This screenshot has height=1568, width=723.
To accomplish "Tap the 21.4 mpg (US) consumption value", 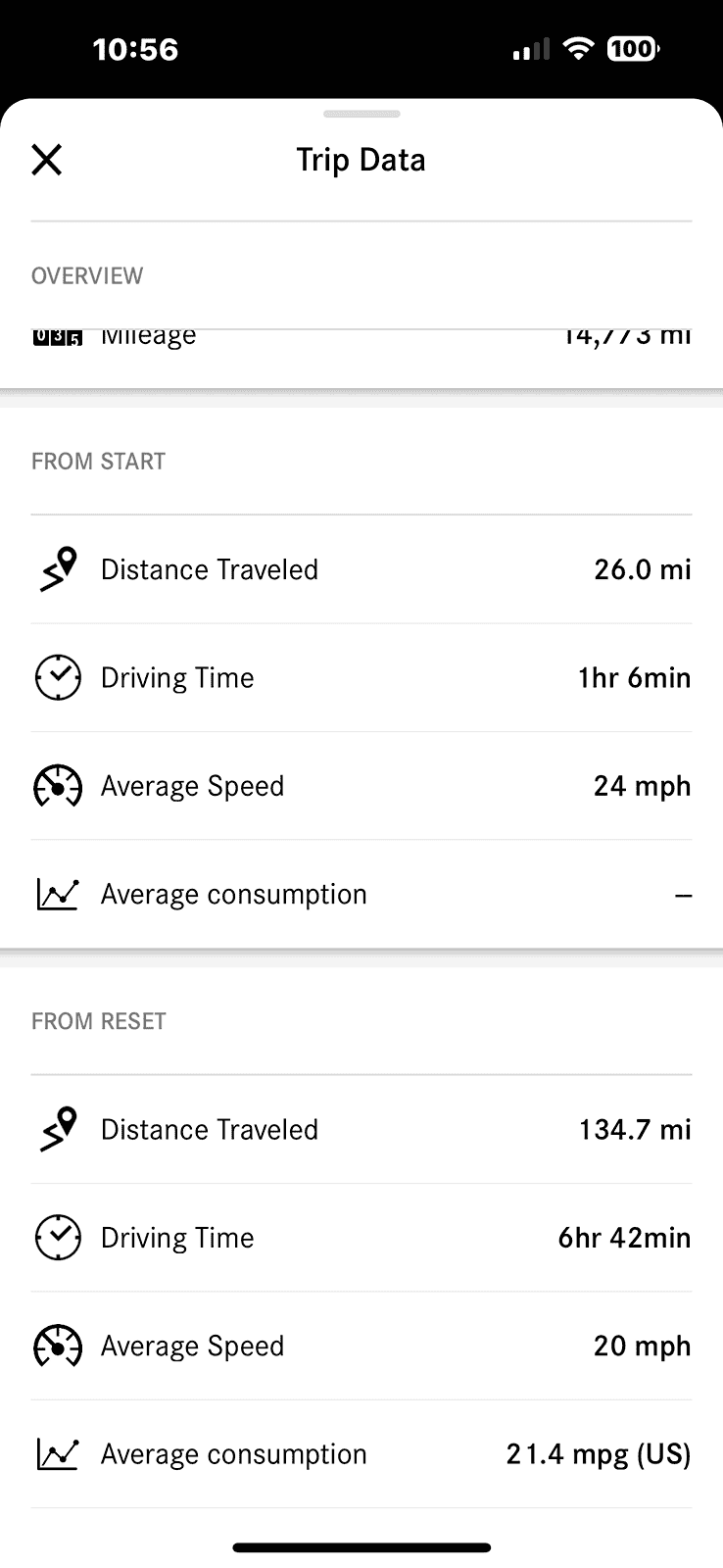I will coord(598,1454).
